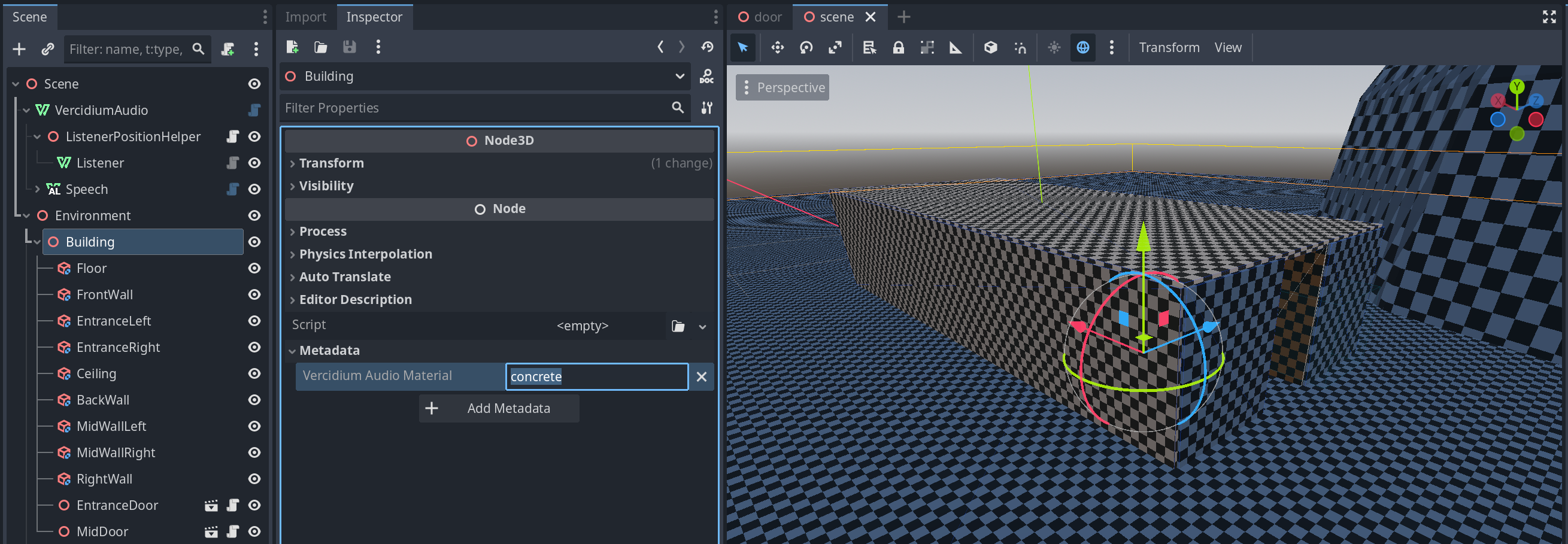Open sun and environment settings dots
The image size is (1568, 544).
click(x=1111, y=47)
